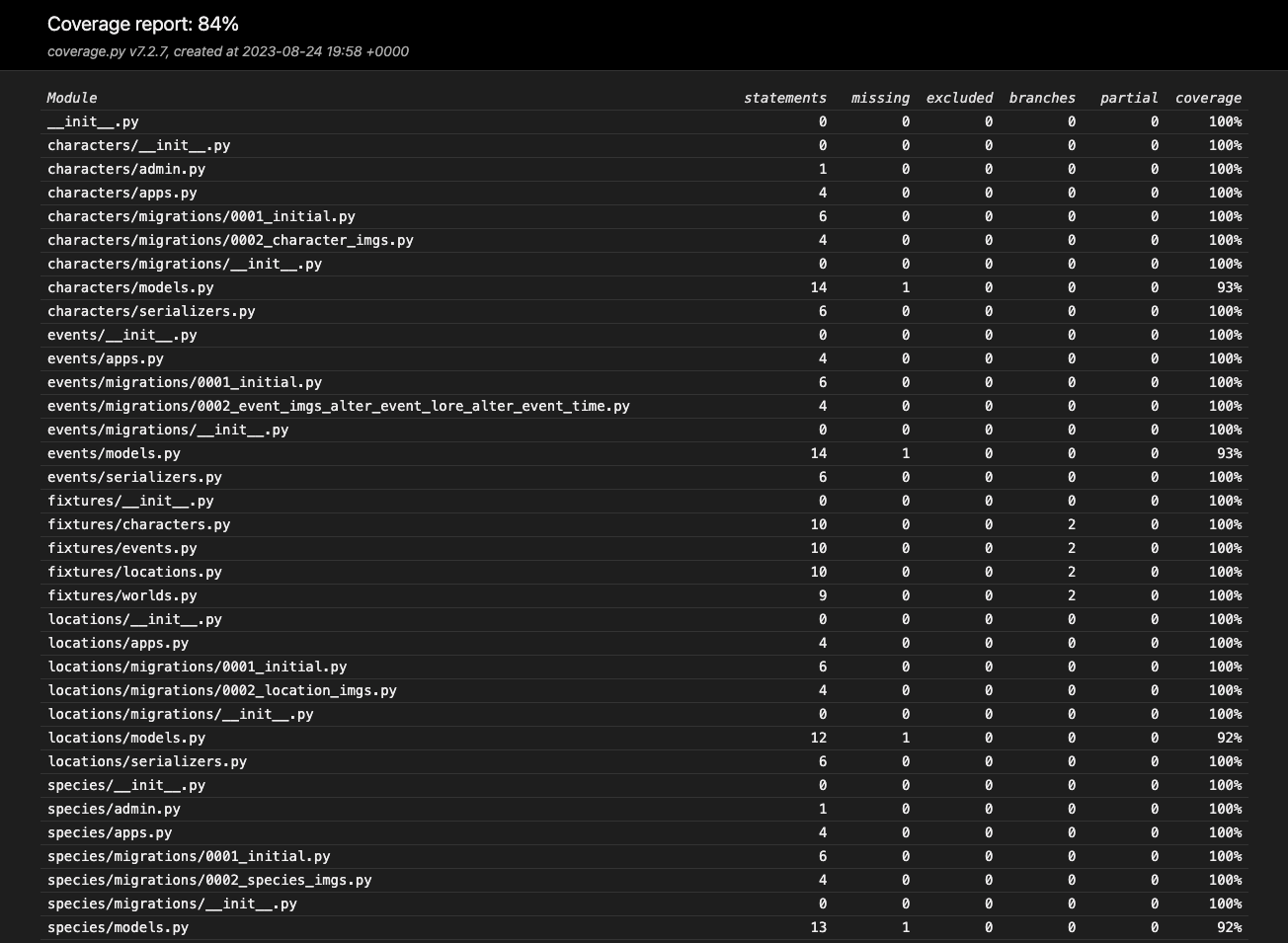This screenshot has width=1288, height=943.
Task: Open the __init__.py module report
Action: coord(93,121)
